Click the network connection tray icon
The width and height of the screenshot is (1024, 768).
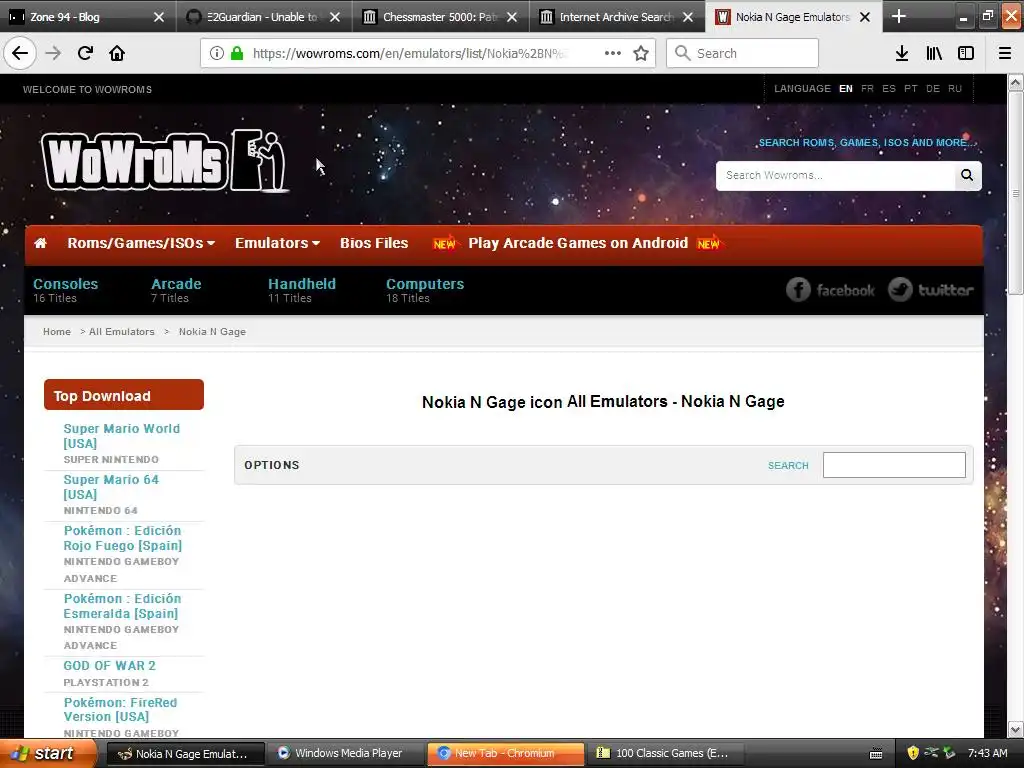(931, 753)
